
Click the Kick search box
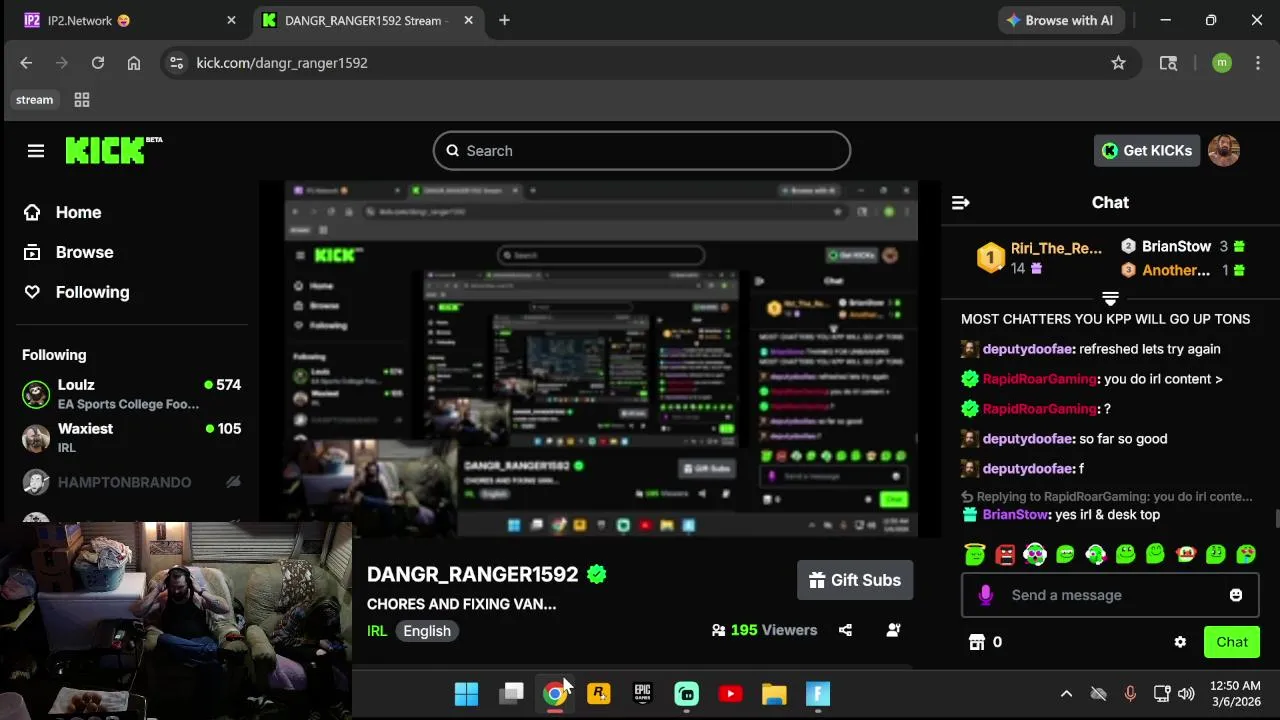[642, 151]
